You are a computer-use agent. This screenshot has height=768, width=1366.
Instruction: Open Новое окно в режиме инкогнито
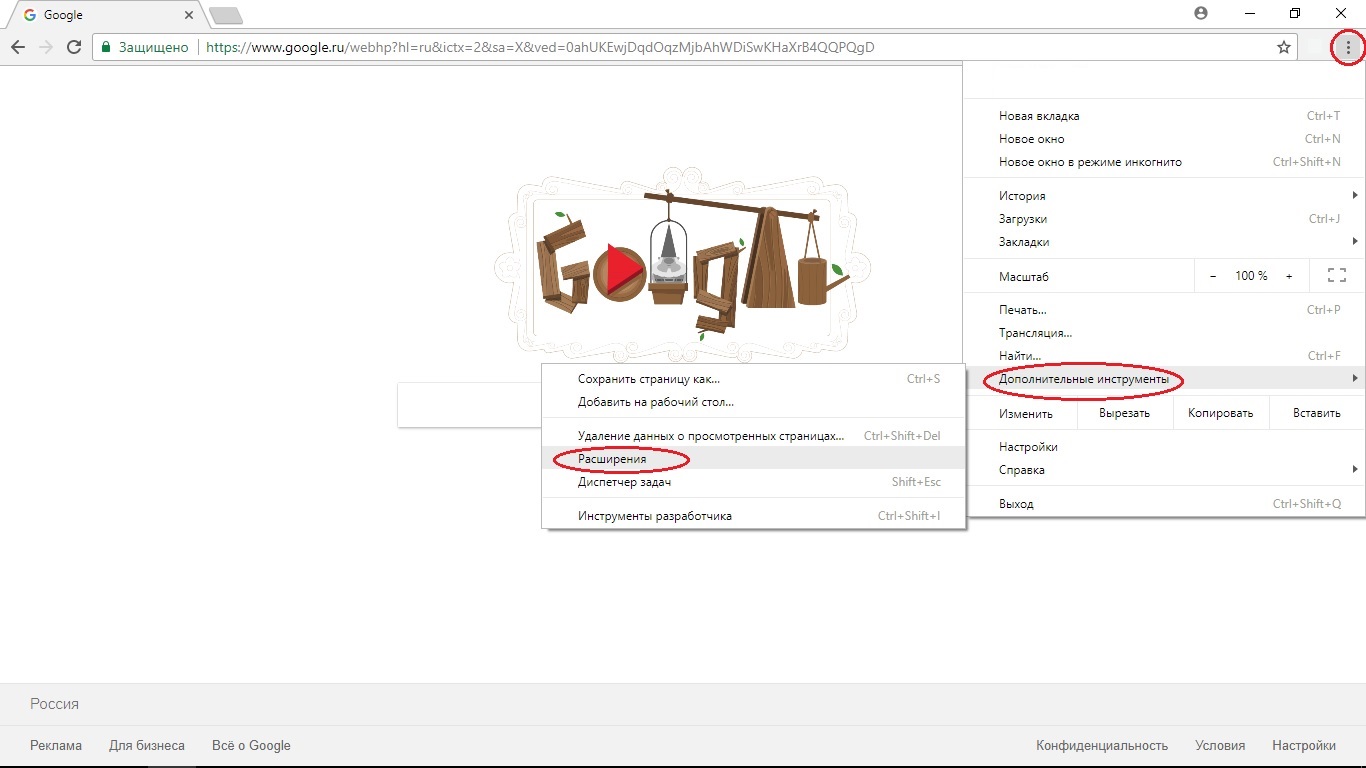[1165, 162]
